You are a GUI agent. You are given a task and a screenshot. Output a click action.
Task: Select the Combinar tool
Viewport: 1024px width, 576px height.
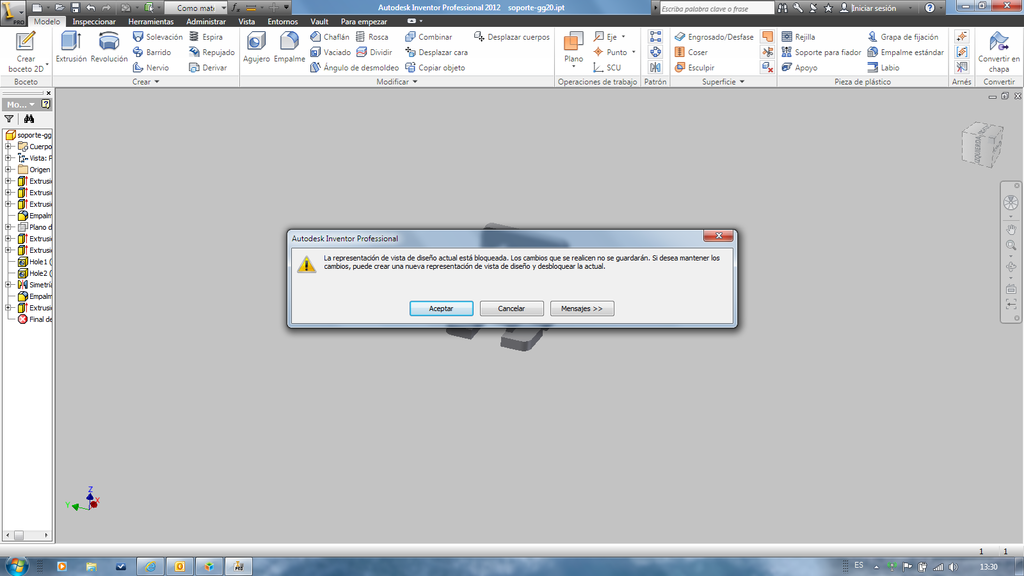click(428, 37)
